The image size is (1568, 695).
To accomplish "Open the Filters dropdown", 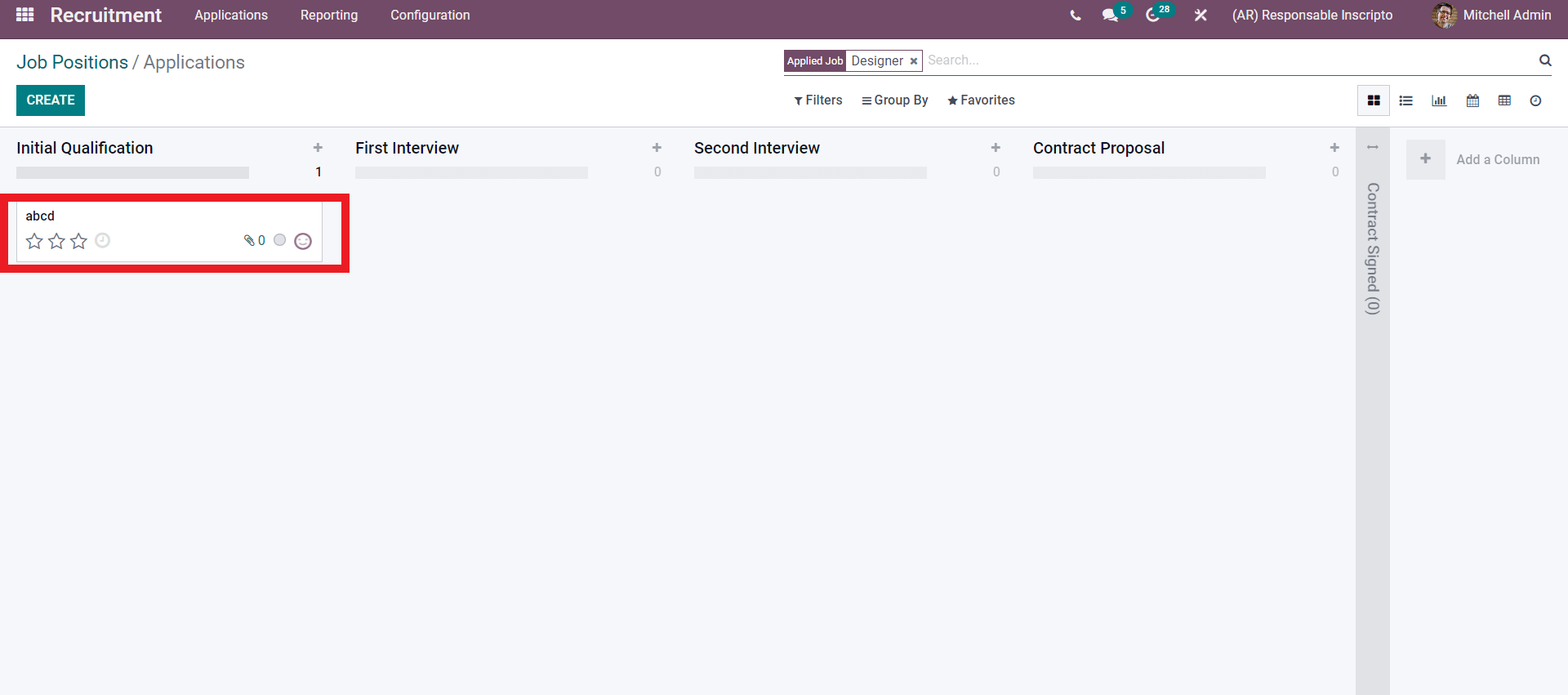I will point(817,100).
